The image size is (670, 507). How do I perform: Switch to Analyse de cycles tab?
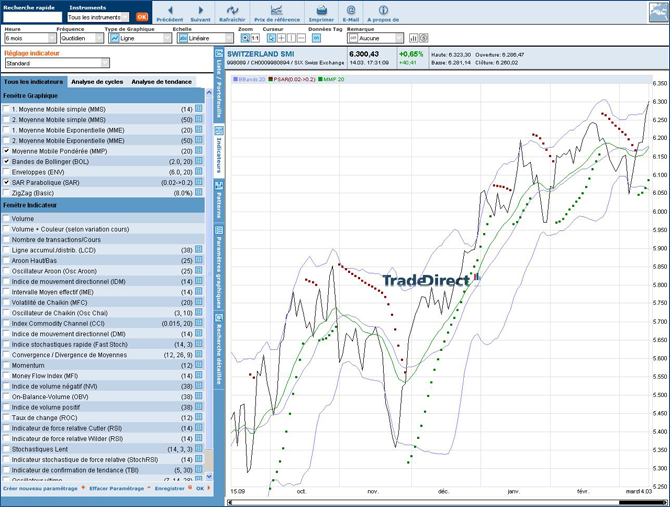click(x=97, y=82)
